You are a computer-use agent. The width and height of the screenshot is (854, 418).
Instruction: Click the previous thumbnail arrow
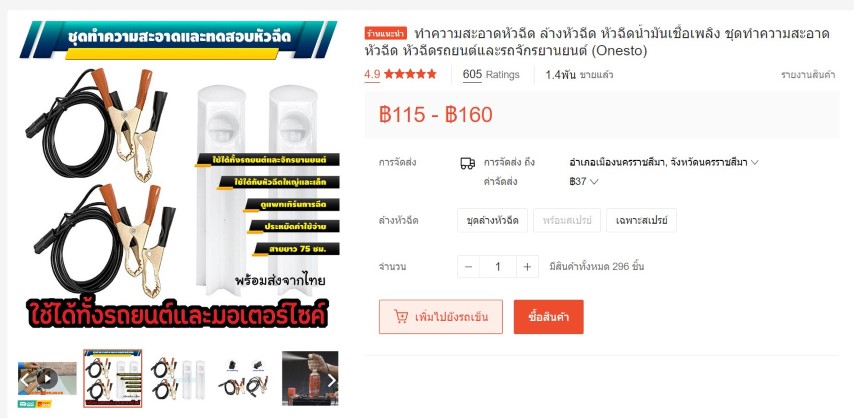tap(25, 379)
